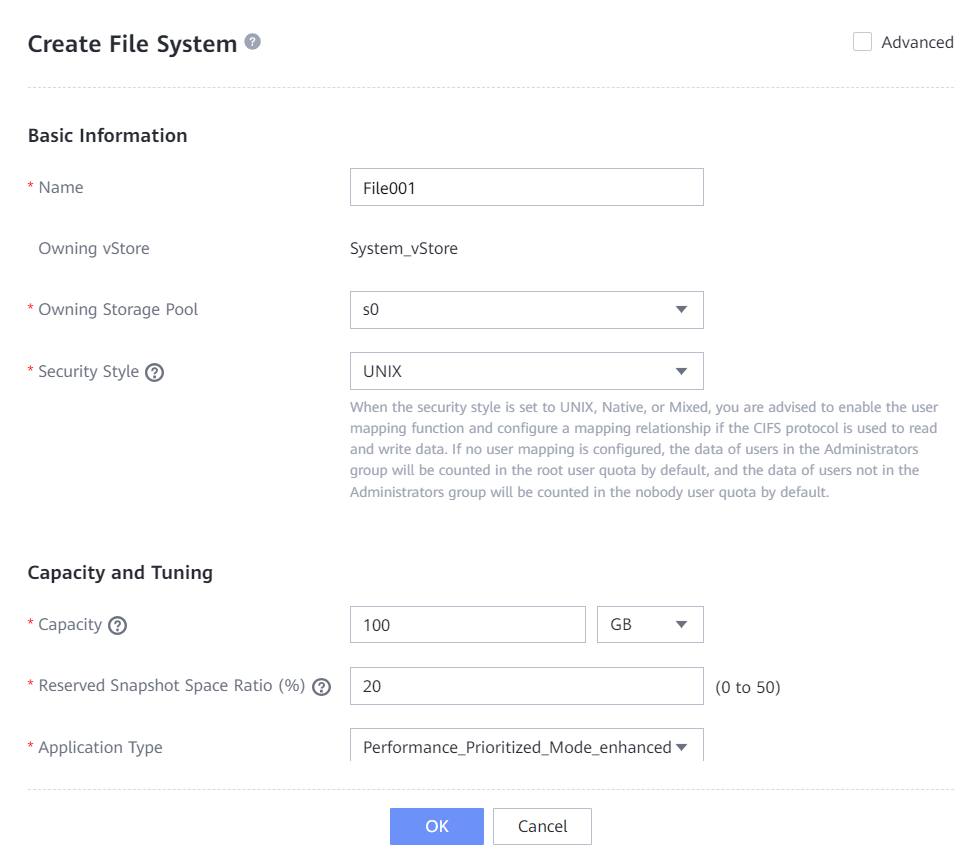Click the Name field containing File001
Viewport: 978px width, 852px height.
526,187
